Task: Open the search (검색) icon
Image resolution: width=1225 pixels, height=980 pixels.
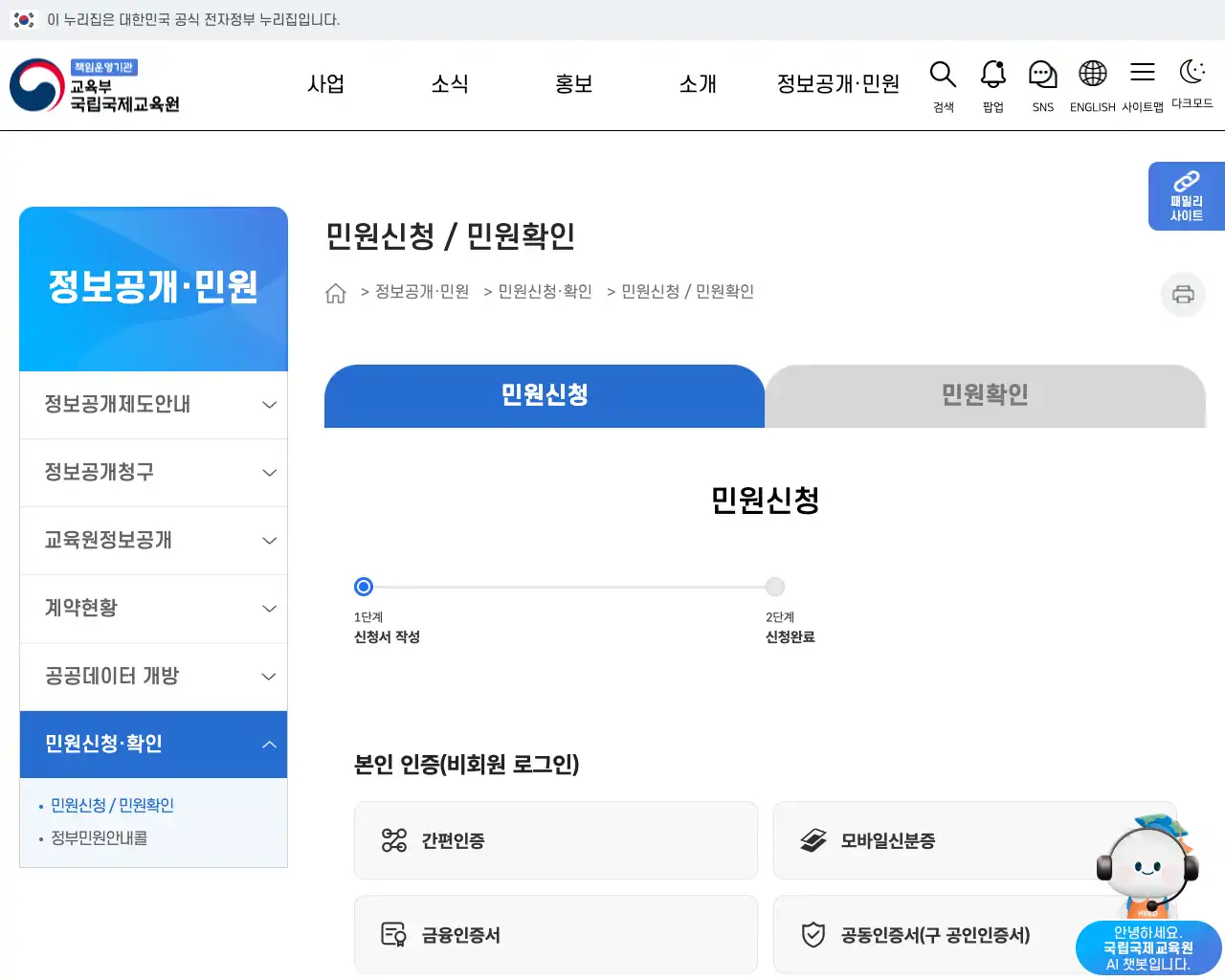Action: 943,86
